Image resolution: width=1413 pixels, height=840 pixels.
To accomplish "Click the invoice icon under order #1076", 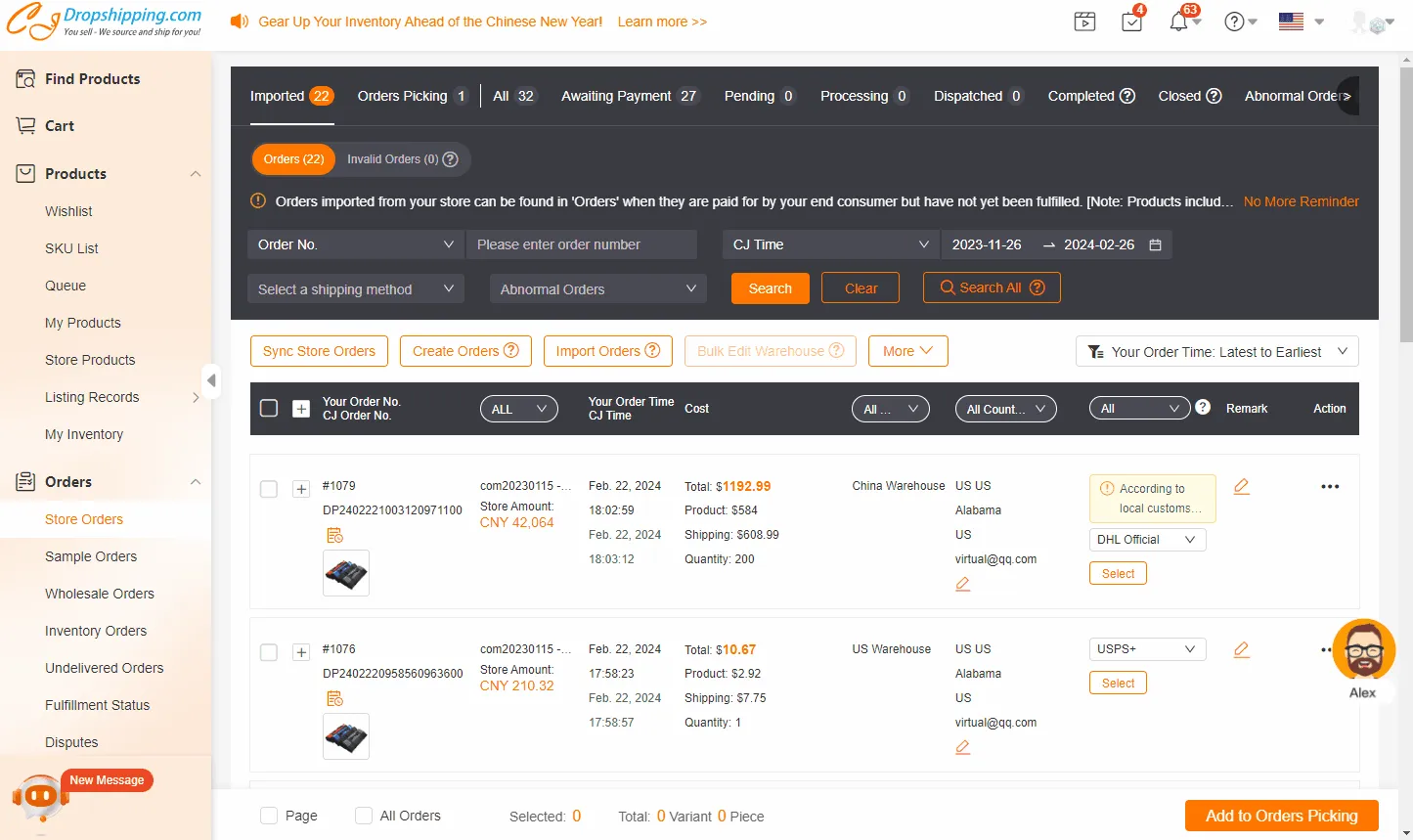I will (334, 698).
